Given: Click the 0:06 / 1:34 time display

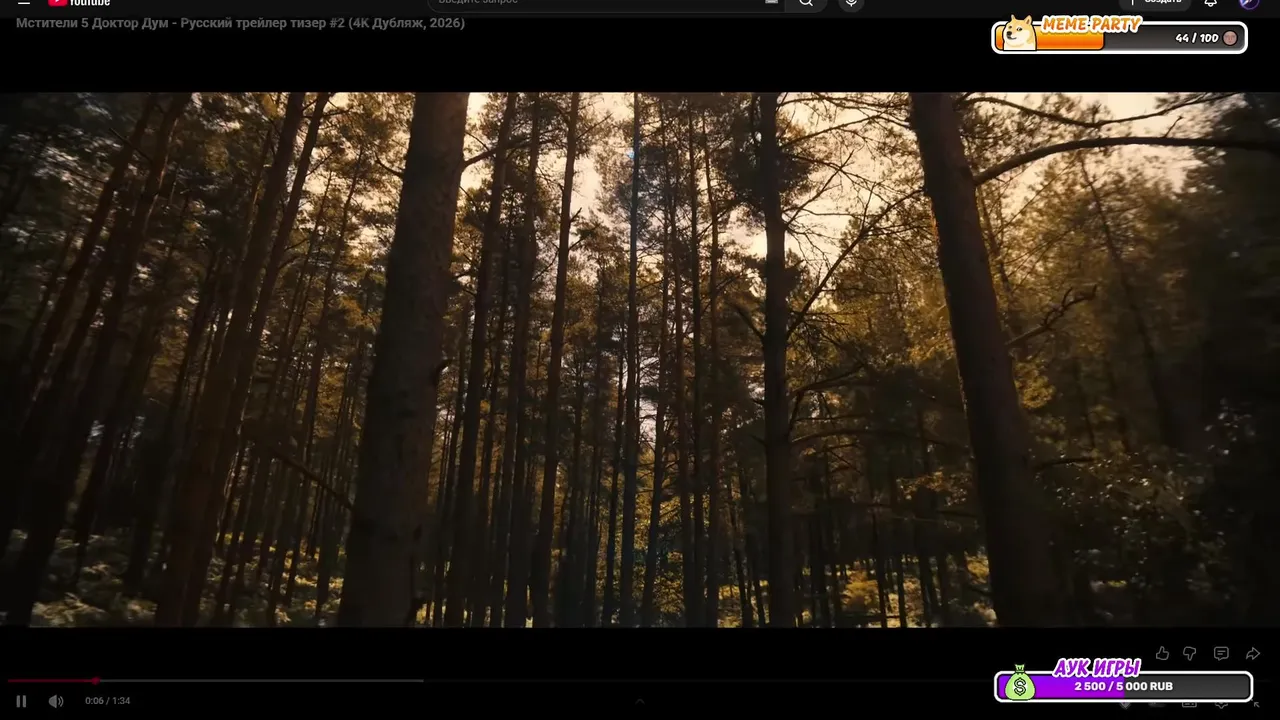Looking at the screenshot, I should (x=108, y=701).
